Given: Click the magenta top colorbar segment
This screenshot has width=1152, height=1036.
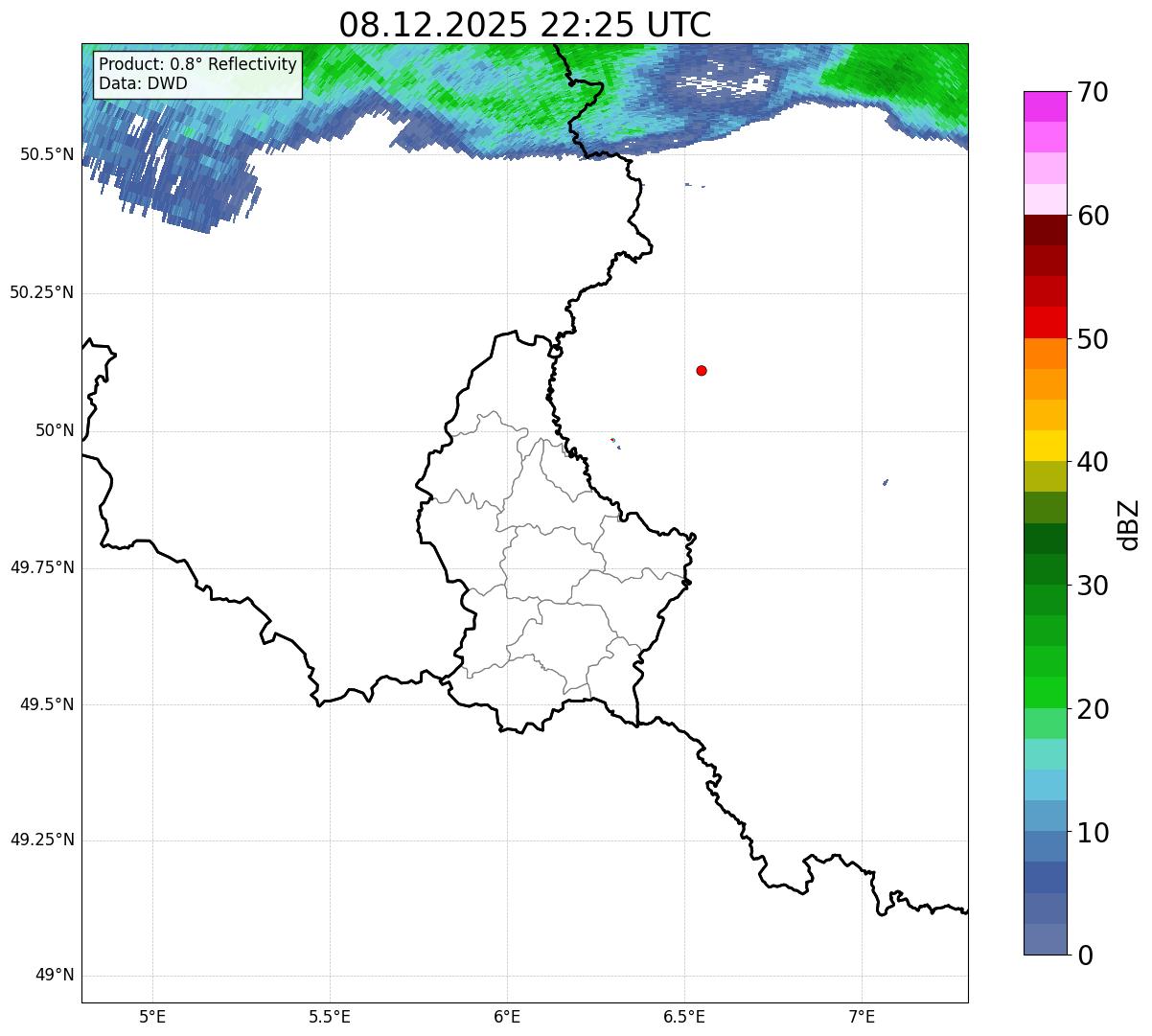Looking at the screenshot, I should tap(1046, 106).
